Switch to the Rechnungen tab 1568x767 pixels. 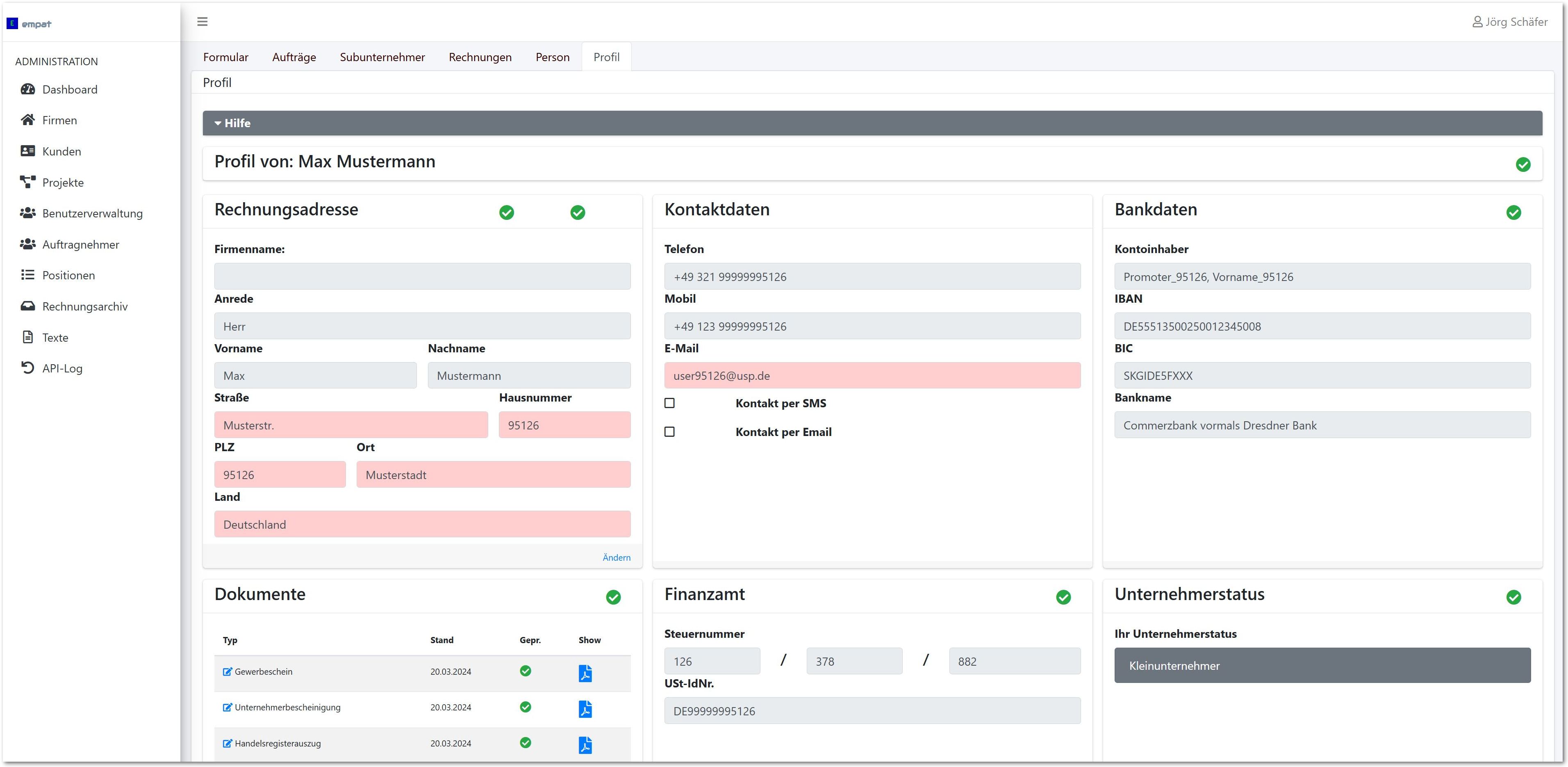(x=480, y=57)
